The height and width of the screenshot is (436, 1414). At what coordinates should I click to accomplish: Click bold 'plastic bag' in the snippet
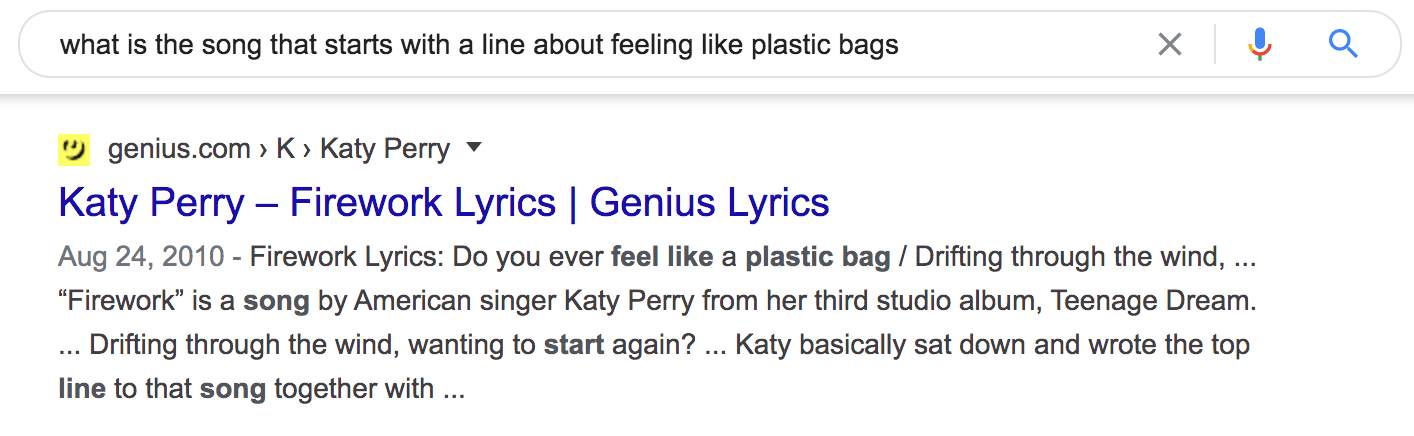[818, 258]
